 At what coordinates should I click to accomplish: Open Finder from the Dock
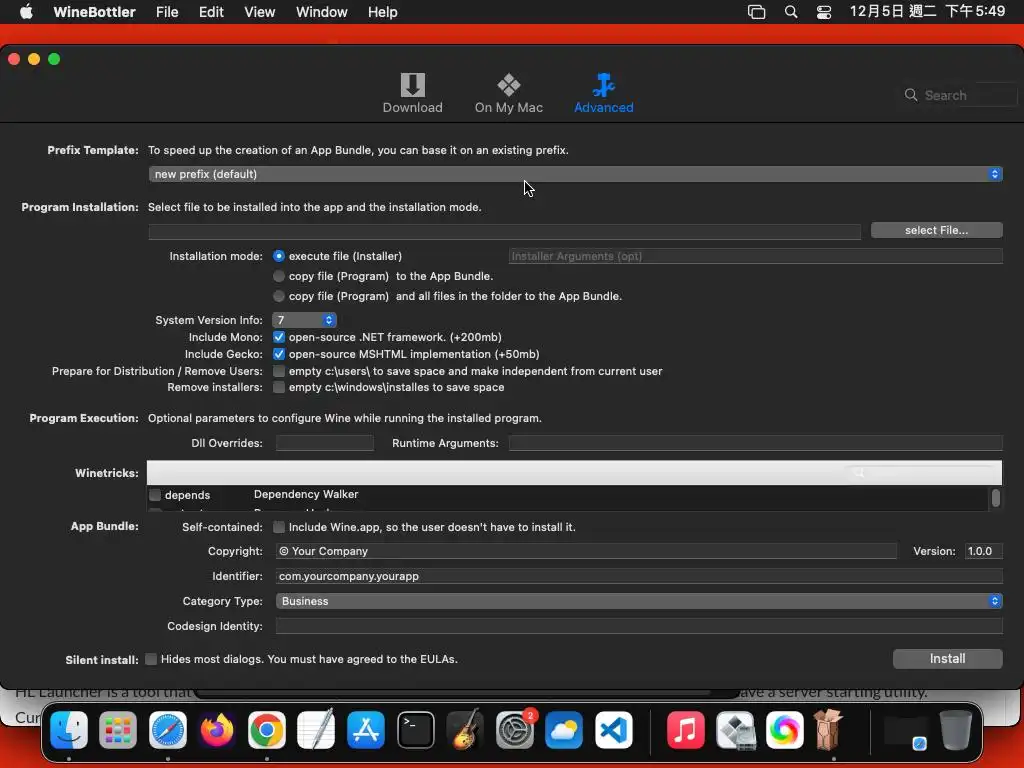69,729
